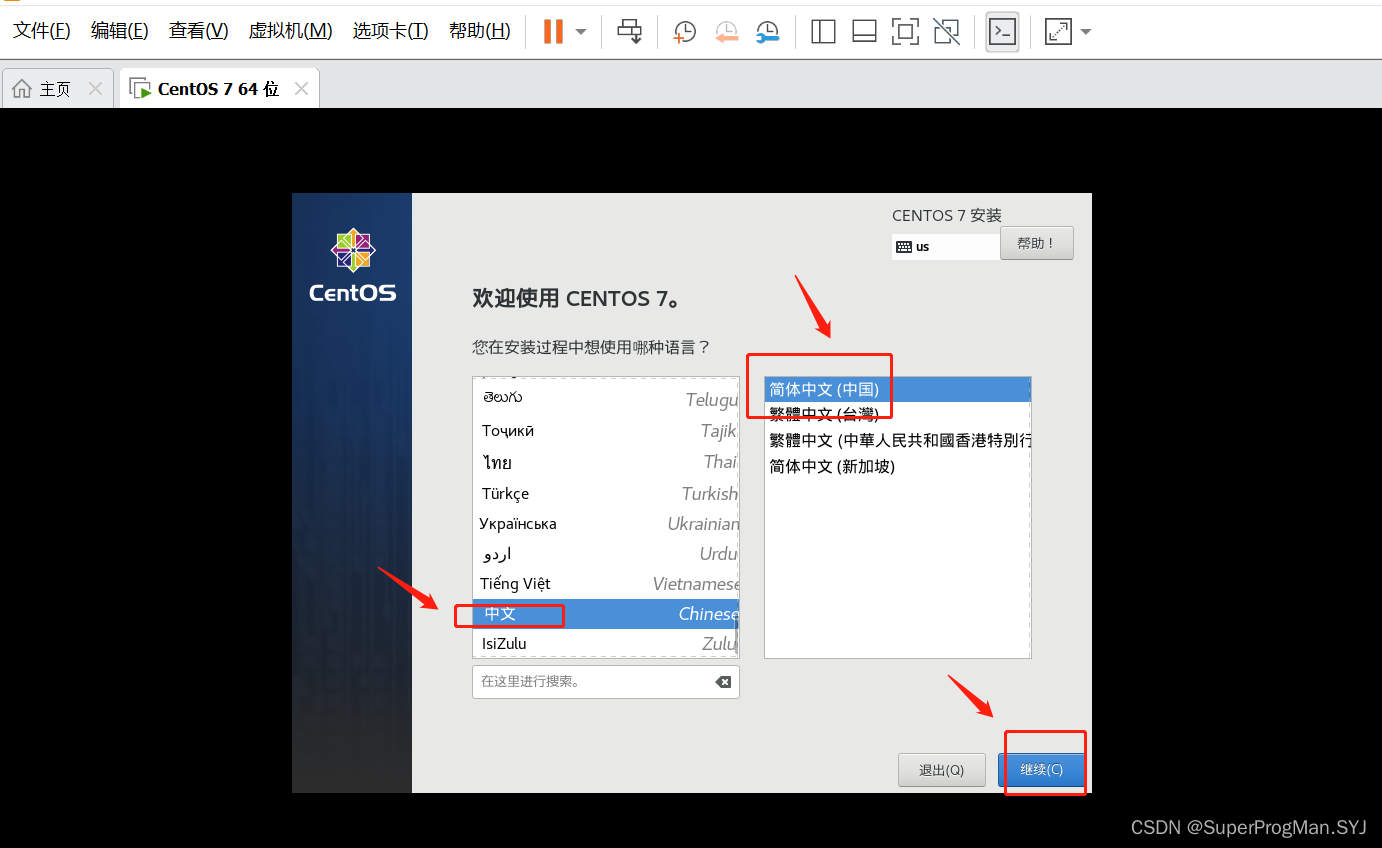
Task: Toggle the library sidebar panel icon
Action: 823,32
